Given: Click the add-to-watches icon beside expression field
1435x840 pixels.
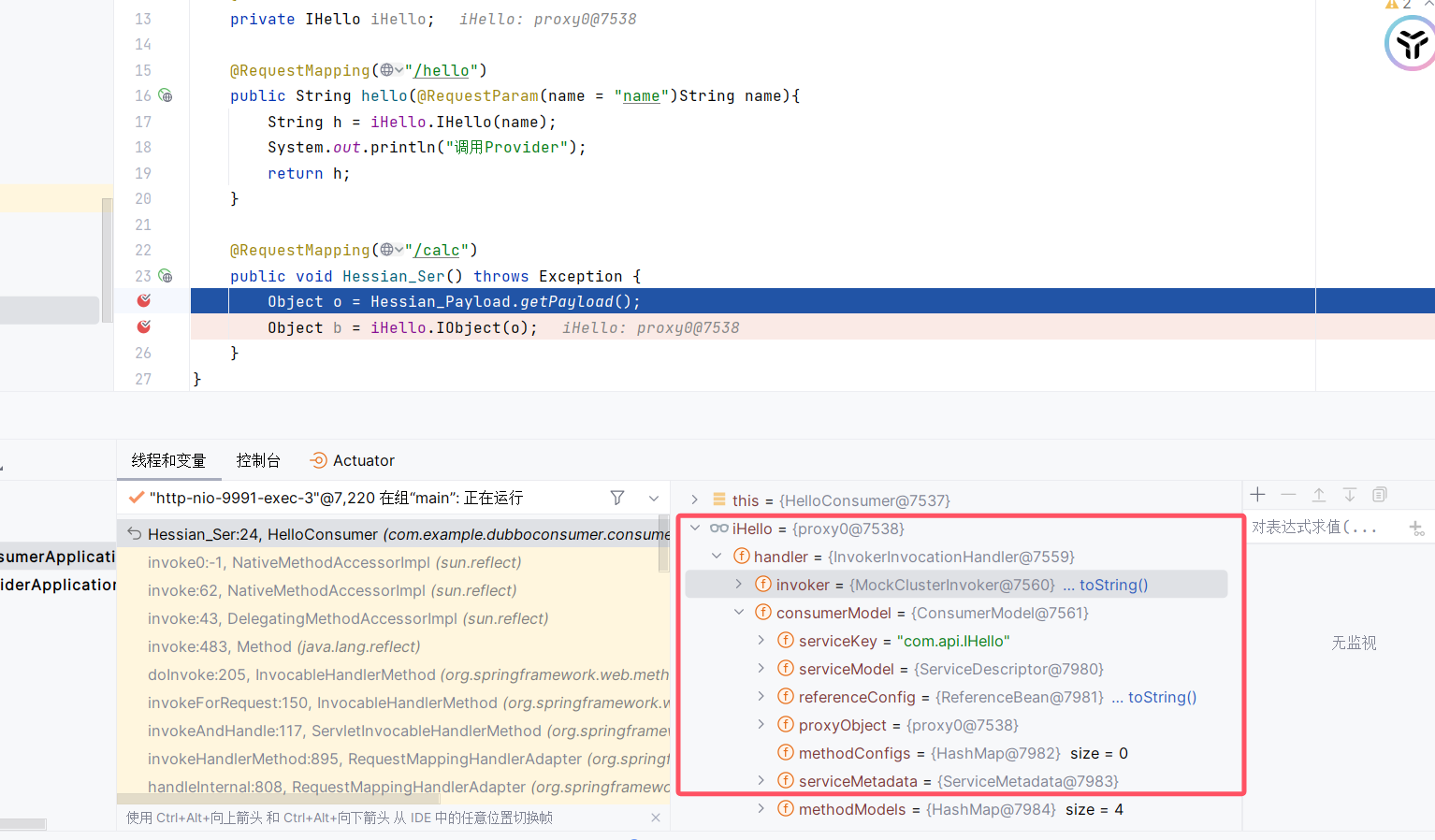Looking at the screenshot, I should pyautogui.click(x=1417, y=529).
